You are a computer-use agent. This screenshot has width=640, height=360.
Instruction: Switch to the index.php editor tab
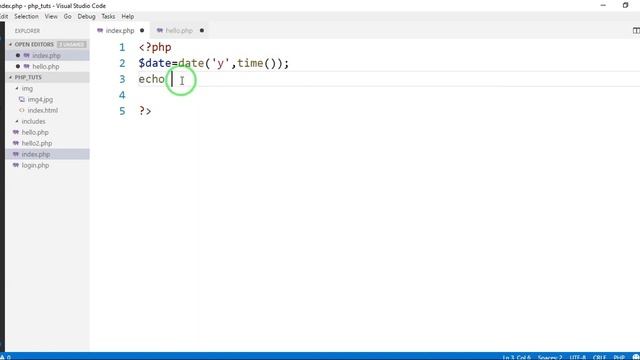coord(120,31)
